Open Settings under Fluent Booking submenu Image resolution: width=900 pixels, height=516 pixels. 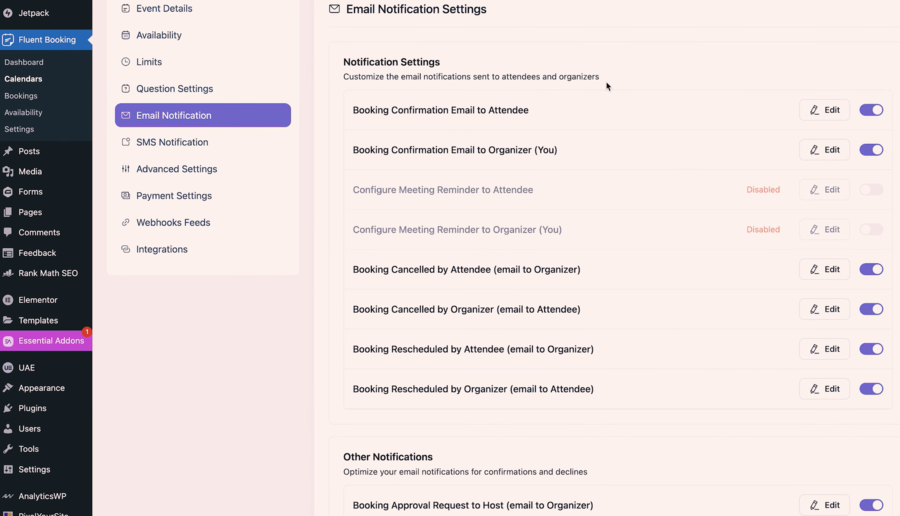click(19, 129)
